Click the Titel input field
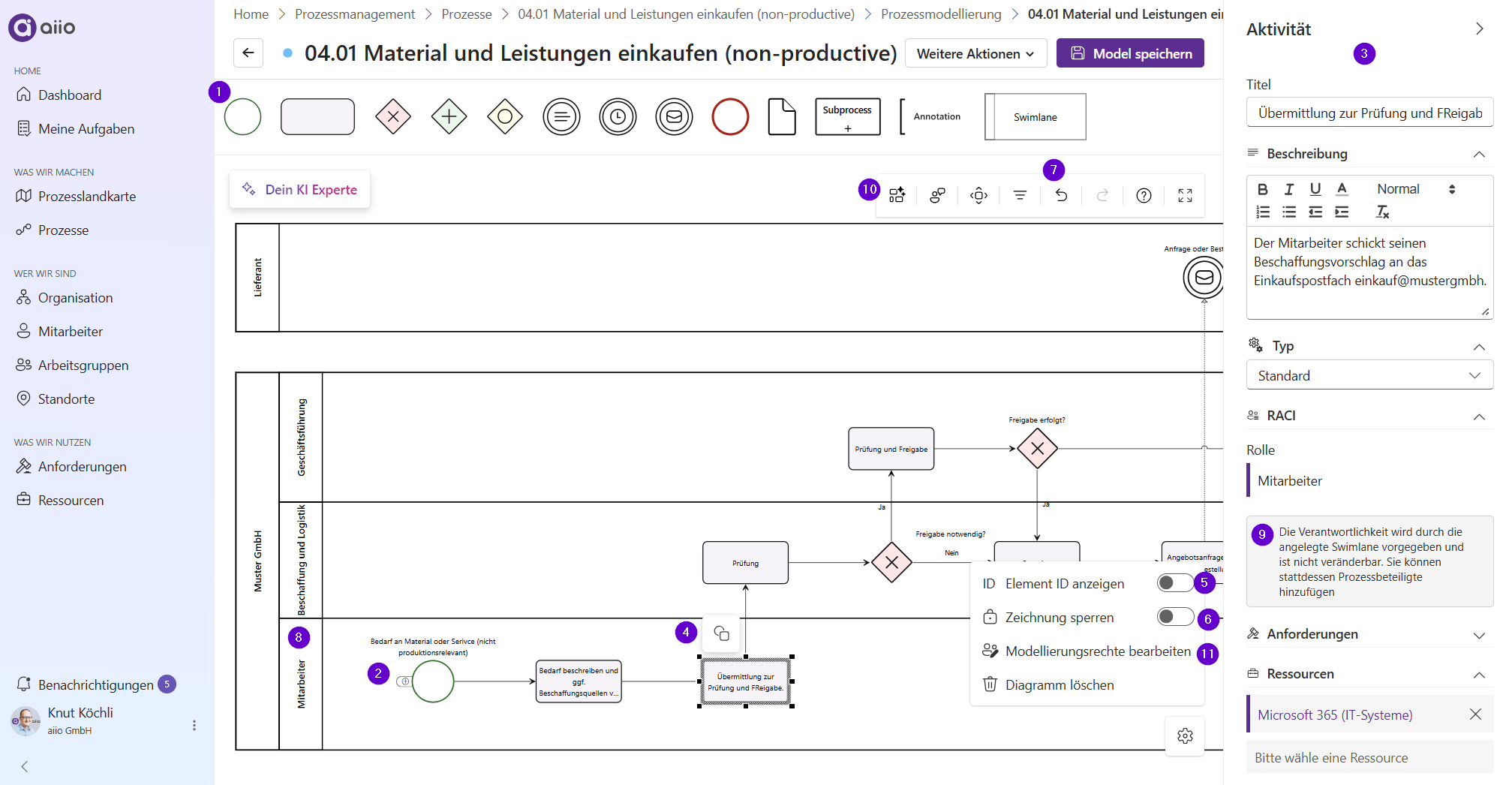Viewport: 1512px width, 785px height. pyautogui.click(x=1369, y=113)
